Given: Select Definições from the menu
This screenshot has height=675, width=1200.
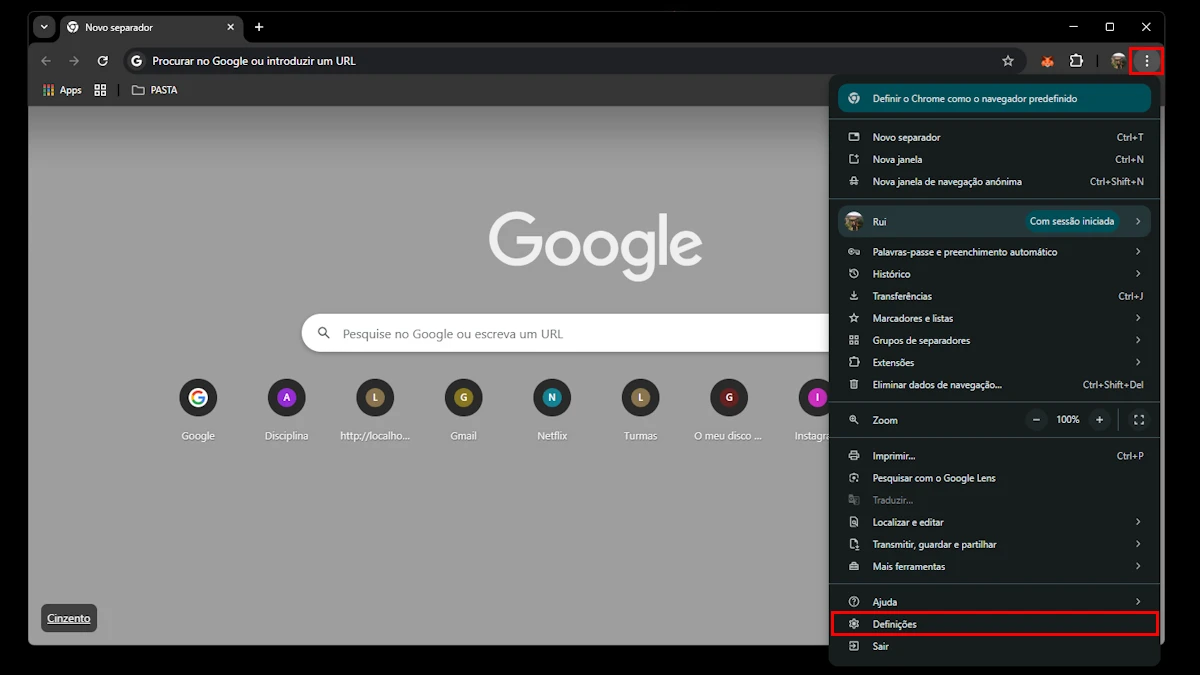Looking at the screenshot, I should coord(994,624).
